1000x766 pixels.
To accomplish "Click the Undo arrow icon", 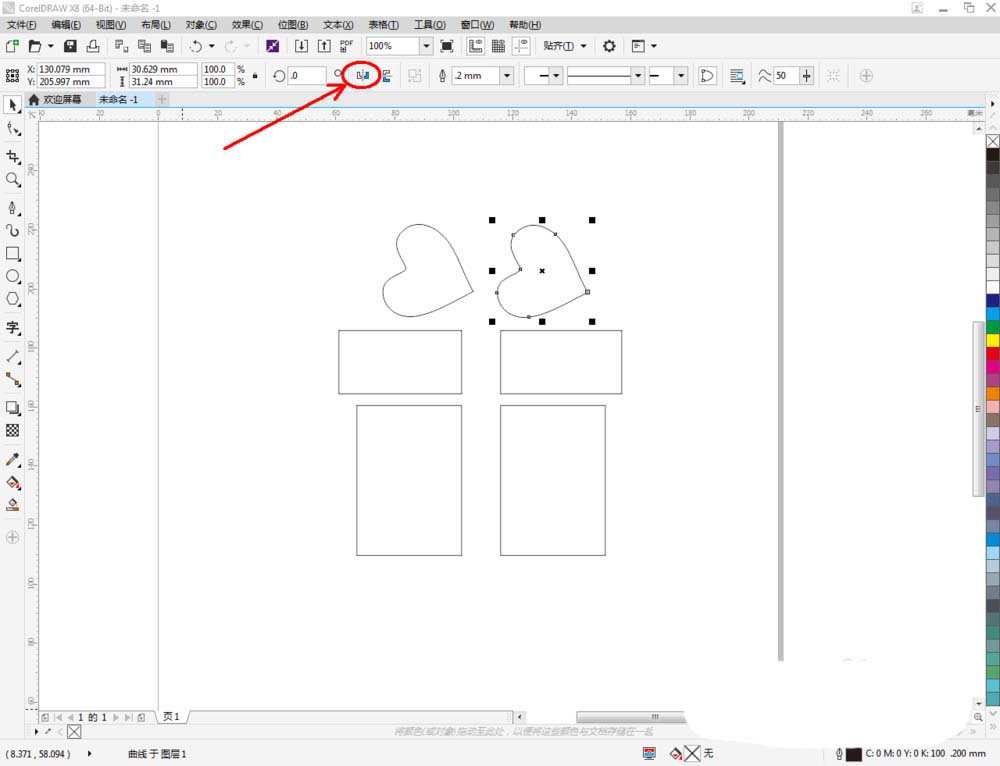I will click(x=196, y=46).
